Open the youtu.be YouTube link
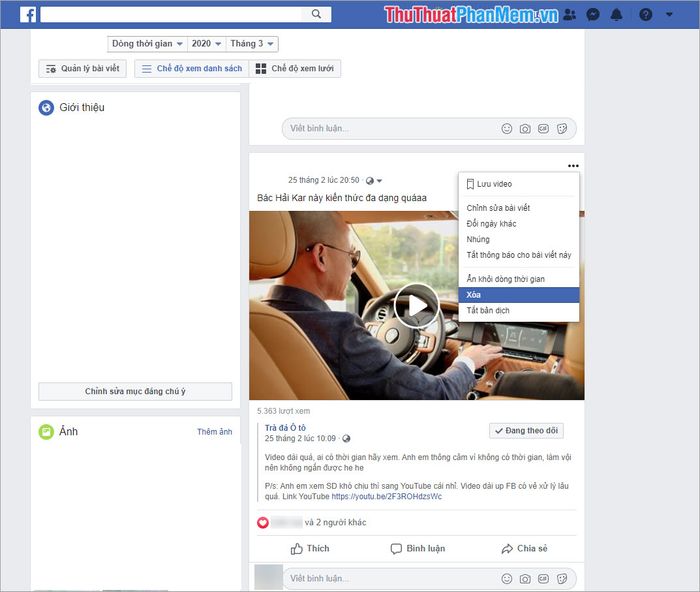This screenshot has width=700, height=592. [387, 496]
